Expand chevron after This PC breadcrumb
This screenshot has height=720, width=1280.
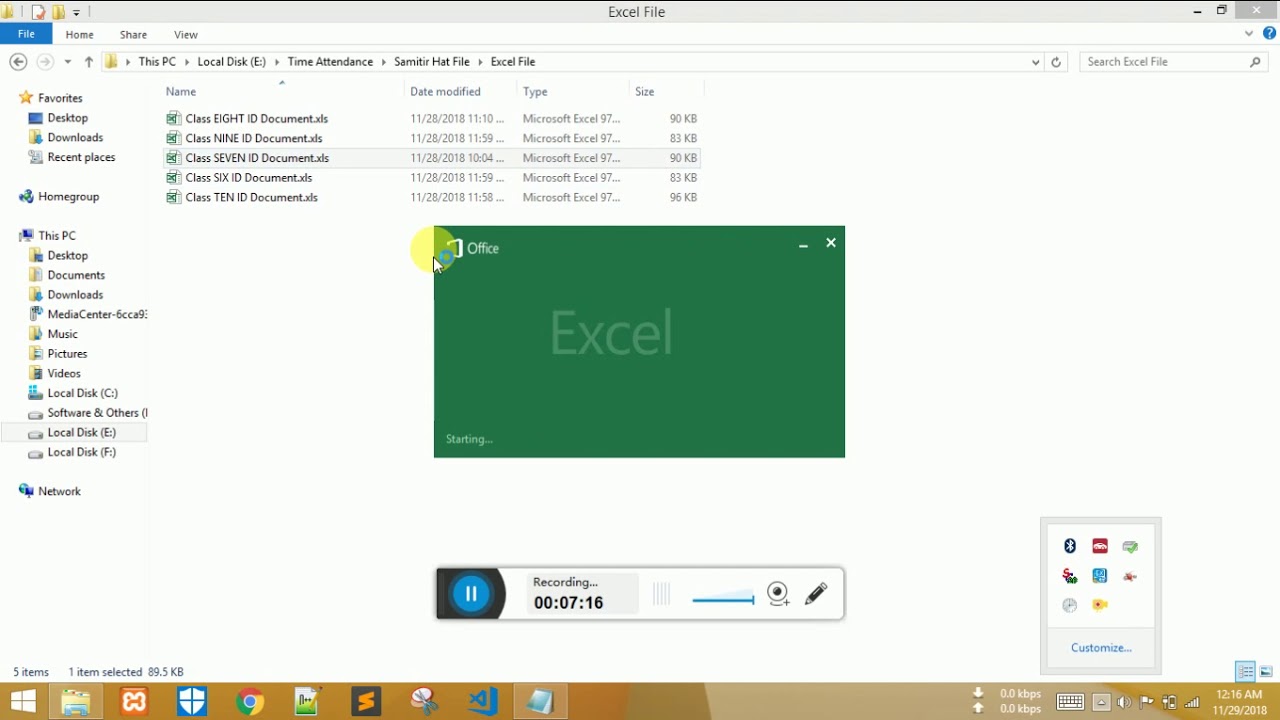186,62
